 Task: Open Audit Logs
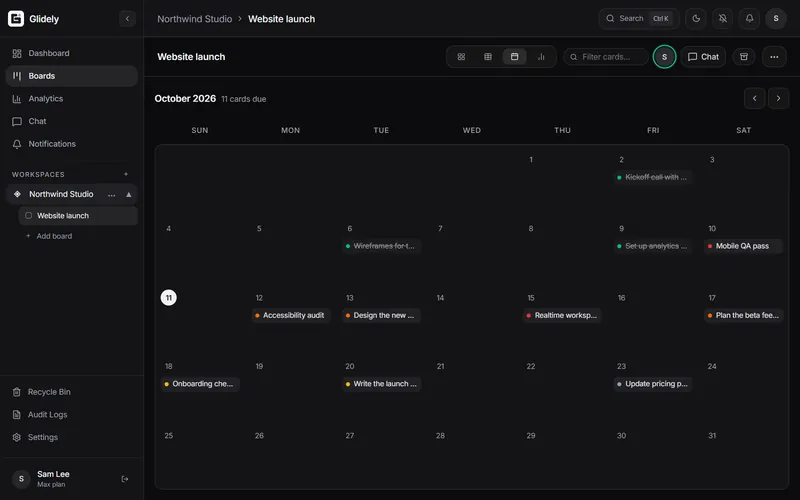pyautogui.click(x=71, y=414)
